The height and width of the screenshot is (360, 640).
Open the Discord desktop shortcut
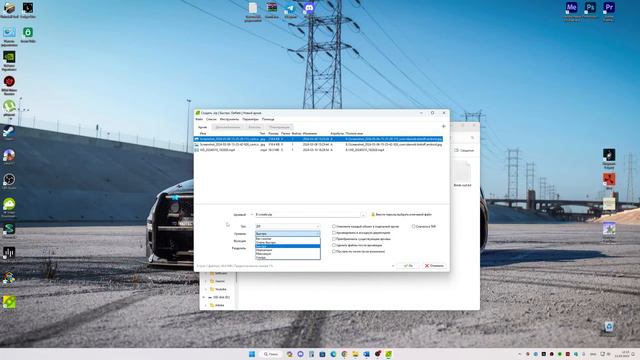(309, 8)
